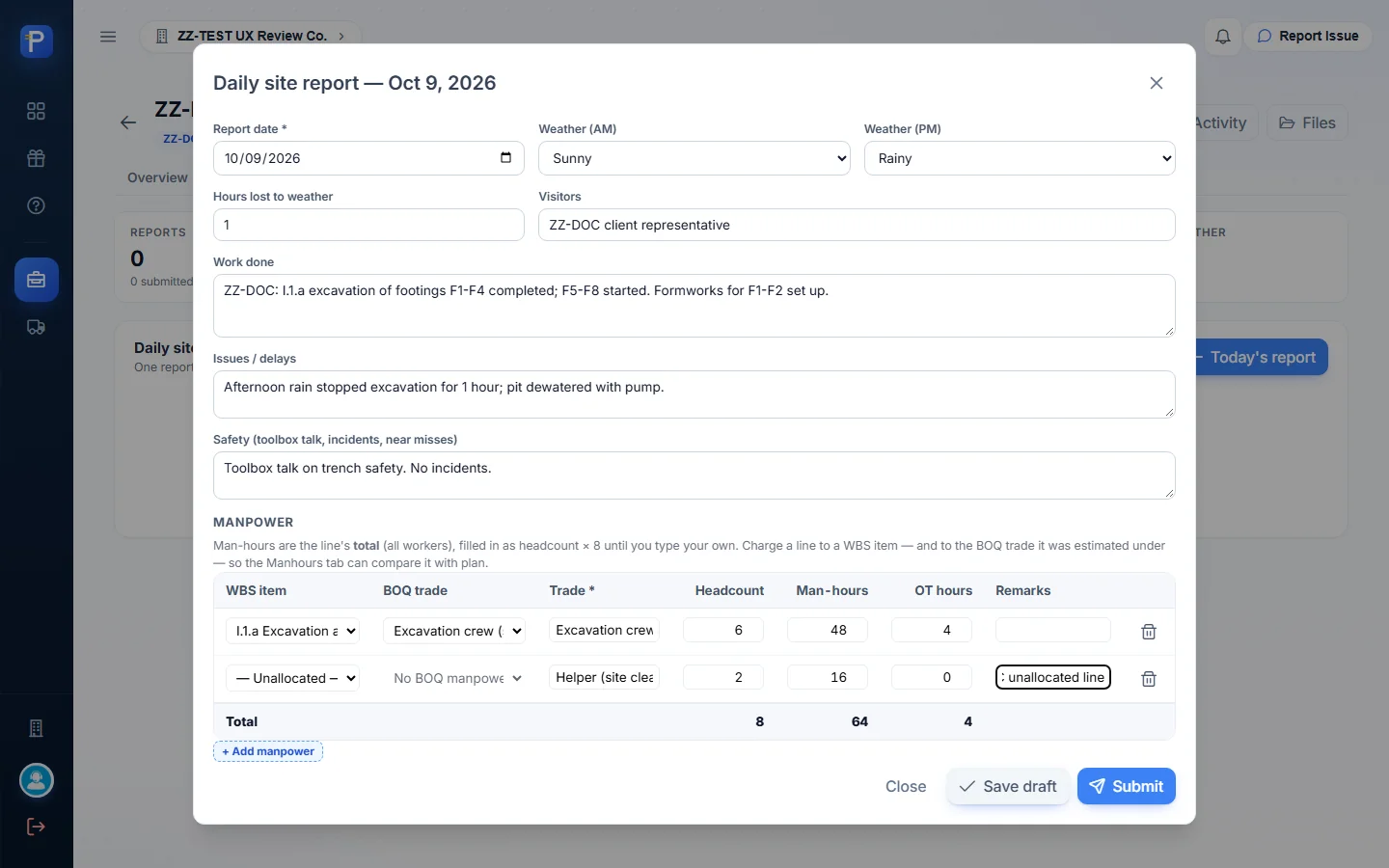Focus the Excavation crew Headcount field
This screenshot has height=868, width=1389.
(x=723, y=630)
